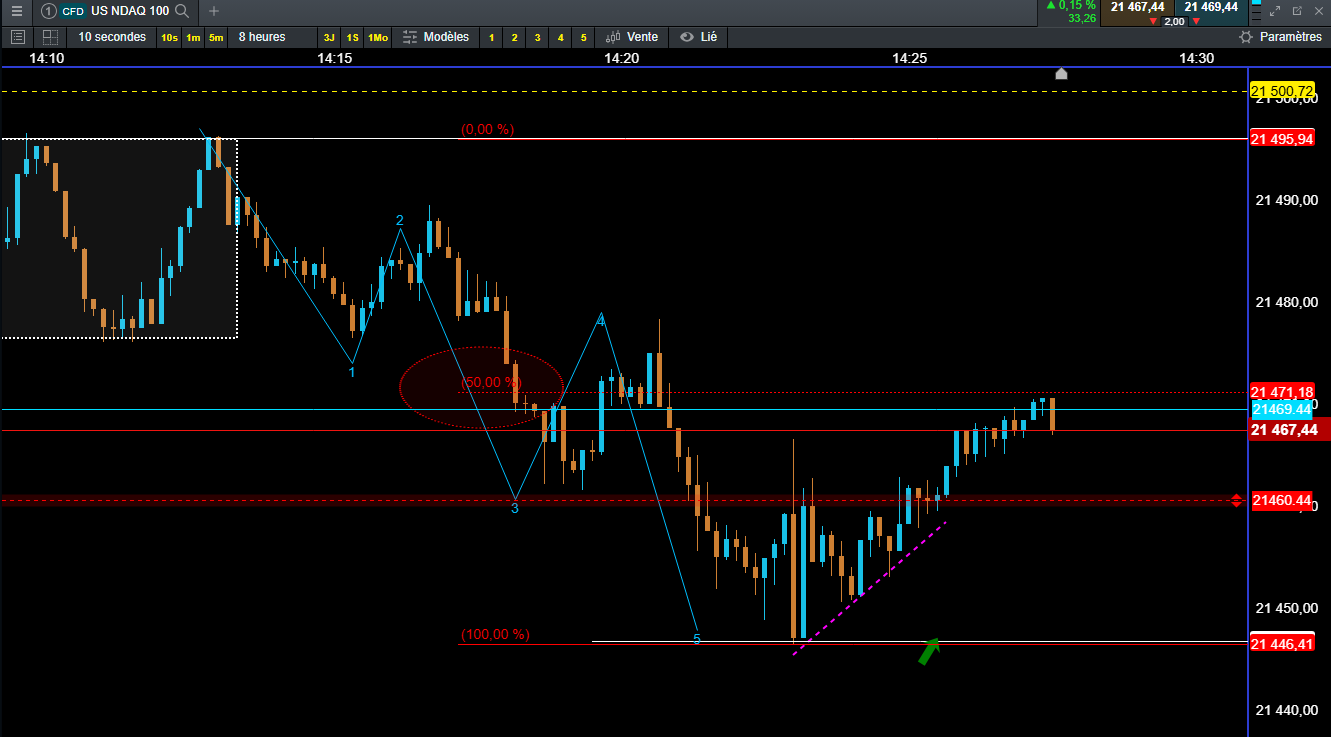Select the red dotted ellipse drawing

click(482, 387)
